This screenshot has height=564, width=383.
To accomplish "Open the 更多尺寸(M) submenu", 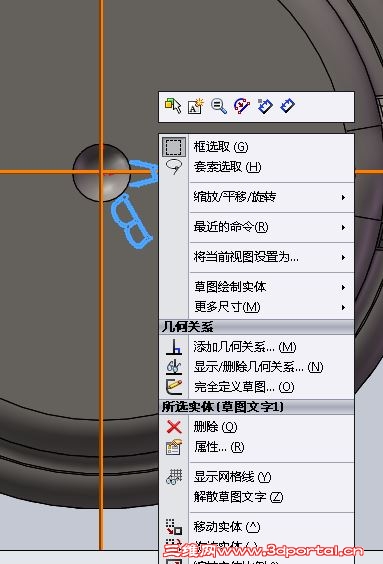I will coord(257,307).
